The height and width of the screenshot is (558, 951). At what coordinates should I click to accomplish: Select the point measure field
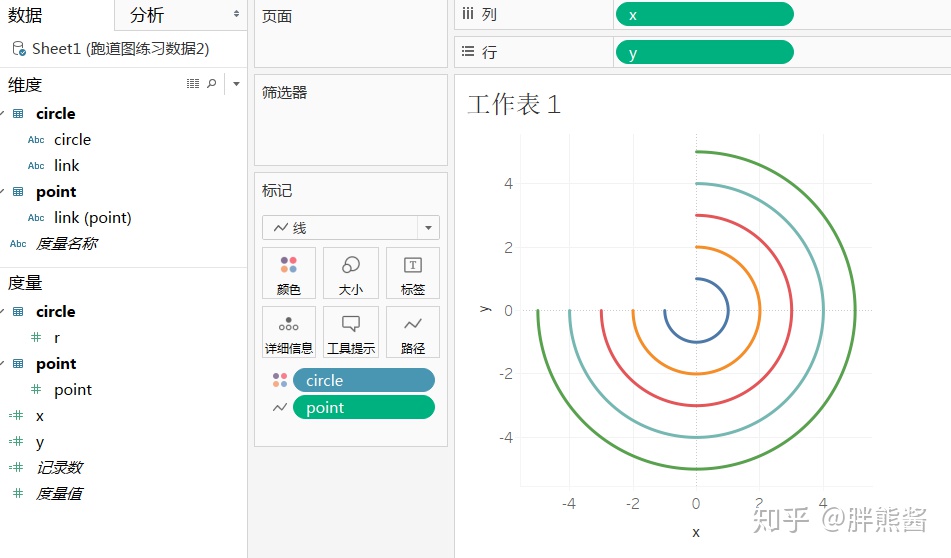coord(73,389)
